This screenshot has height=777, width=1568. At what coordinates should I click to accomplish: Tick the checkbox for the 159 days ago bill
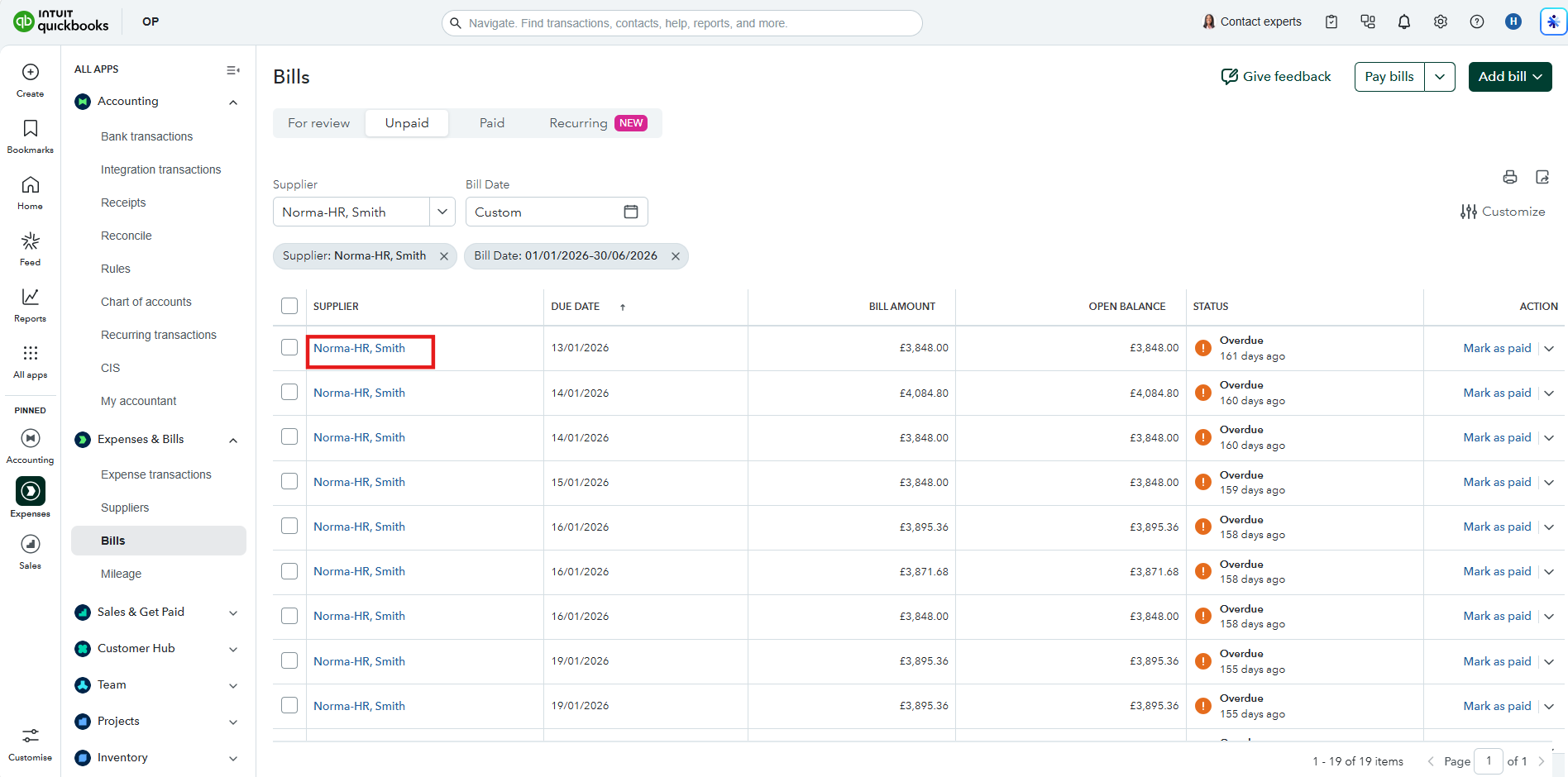(289, 481)
